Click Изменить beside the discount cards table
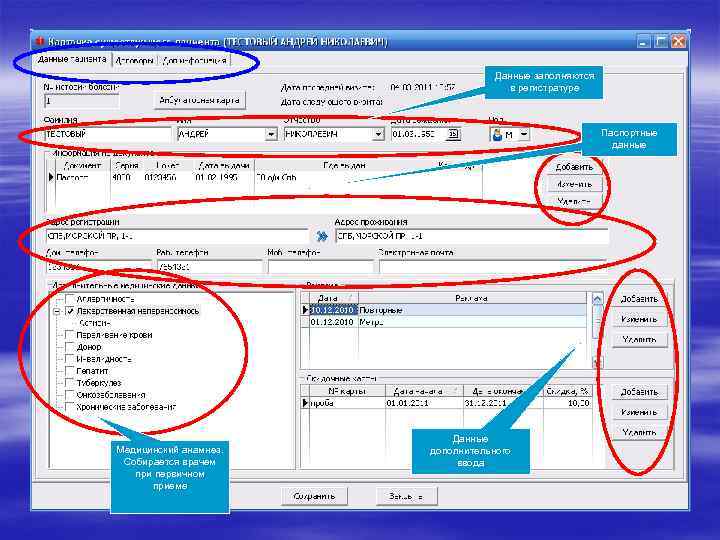 click(x=639, y=412)
